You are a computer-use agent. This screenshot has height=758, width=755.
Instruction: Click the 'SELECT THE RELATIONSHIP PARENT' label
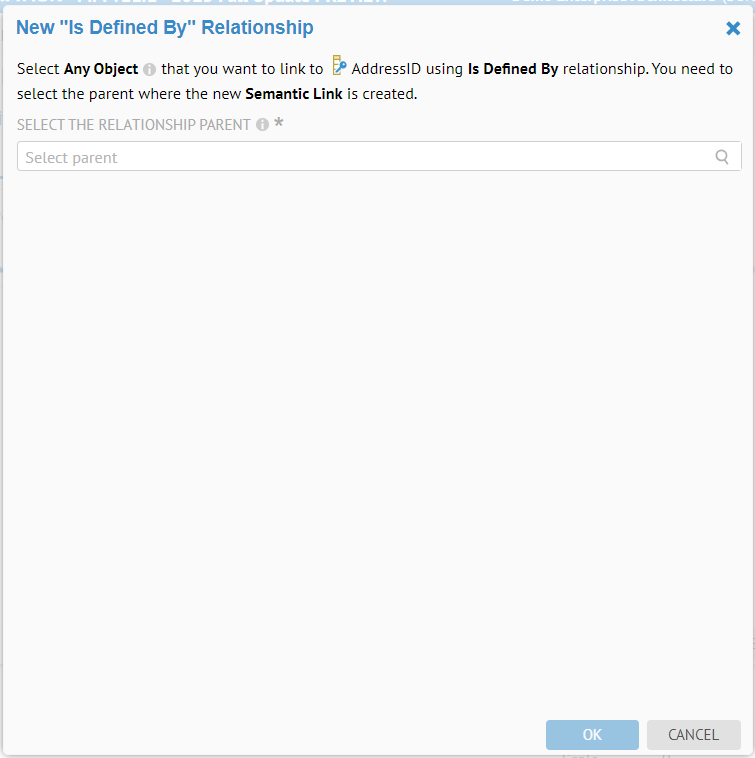click(134, 125)
